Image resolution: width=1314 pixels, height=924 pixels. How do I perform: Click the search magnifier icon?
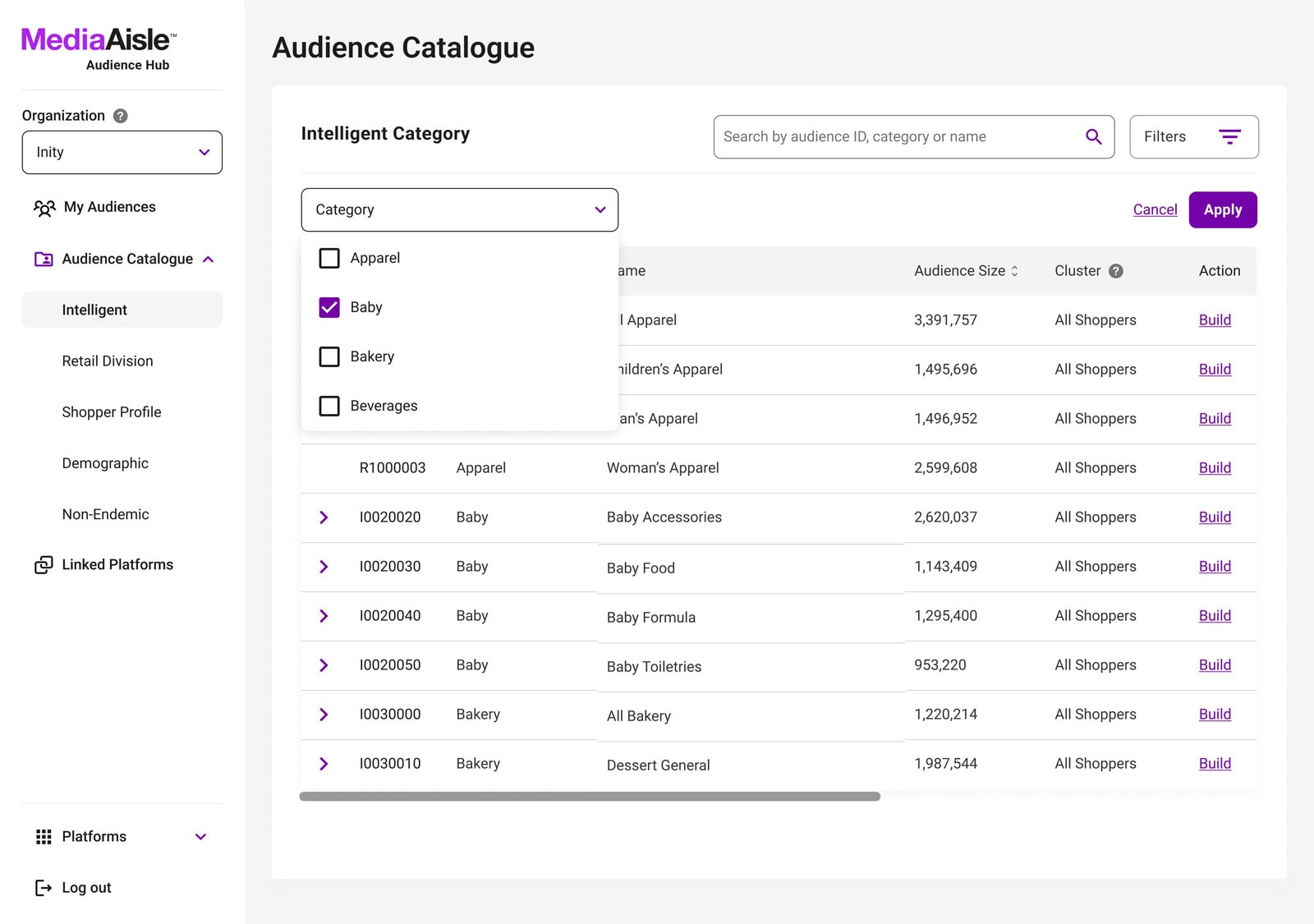pyautogui.click(x=1093, y=136)
